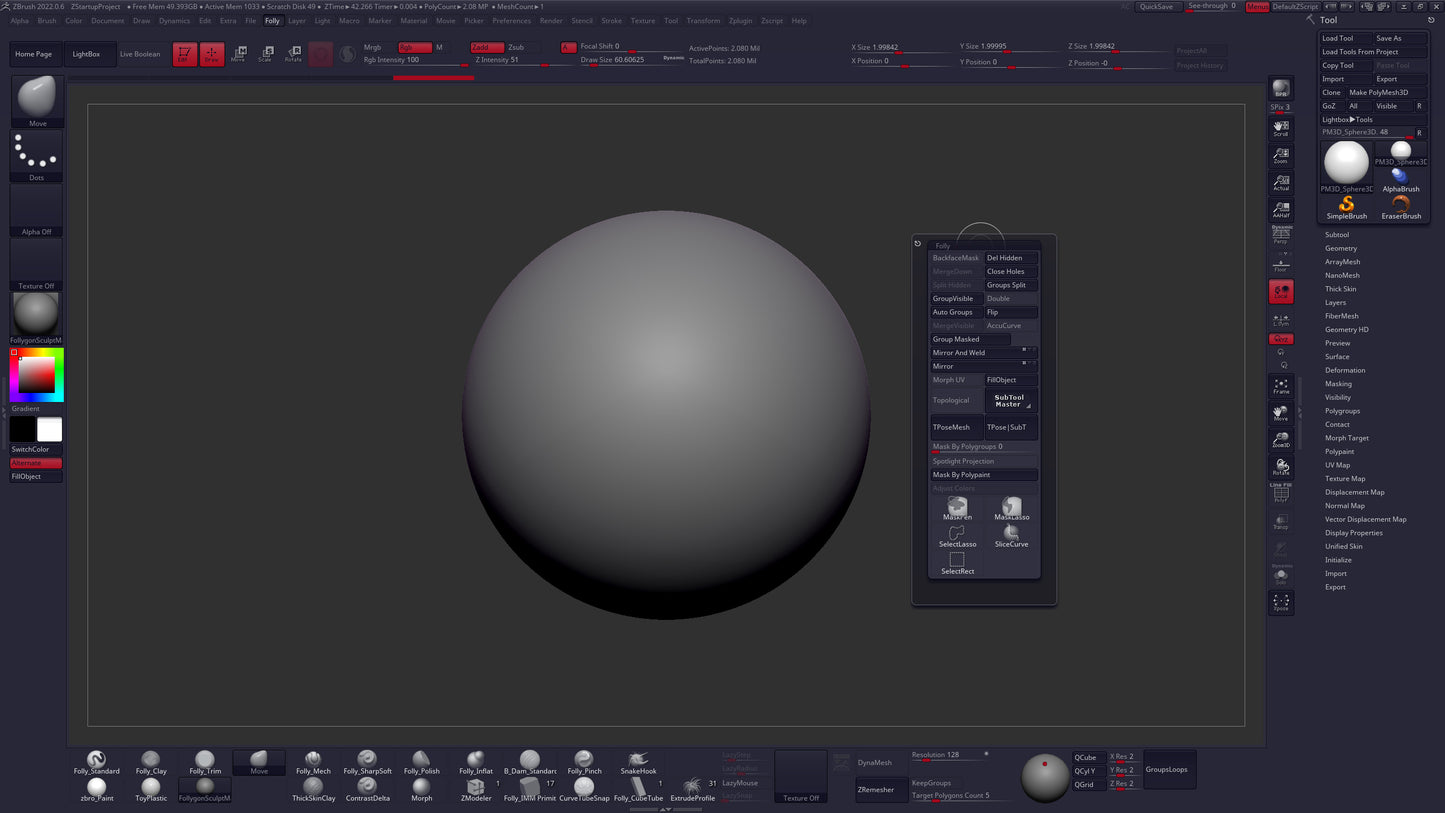Select the MaskPen tool in Folly panel
Image resolution: width=1445 pixels, height=813 pixels.
pos(957,509)
